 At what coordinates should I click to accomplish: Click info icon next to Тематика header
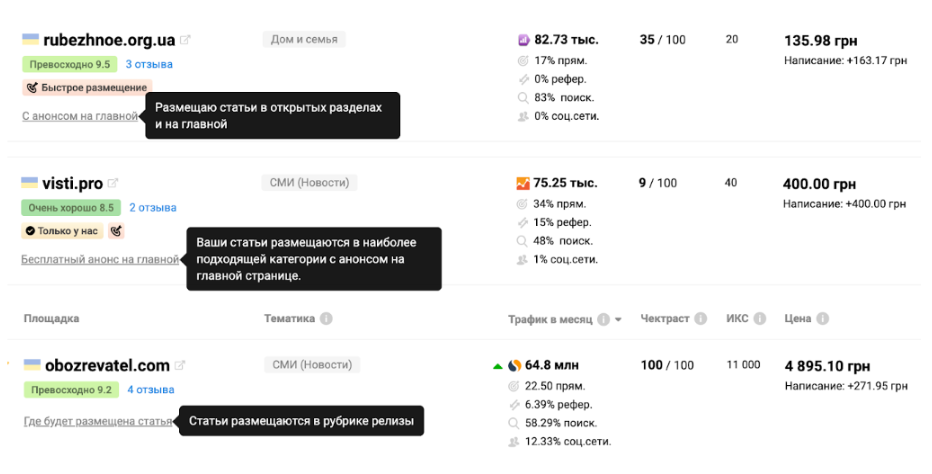[x=327, y=319]
